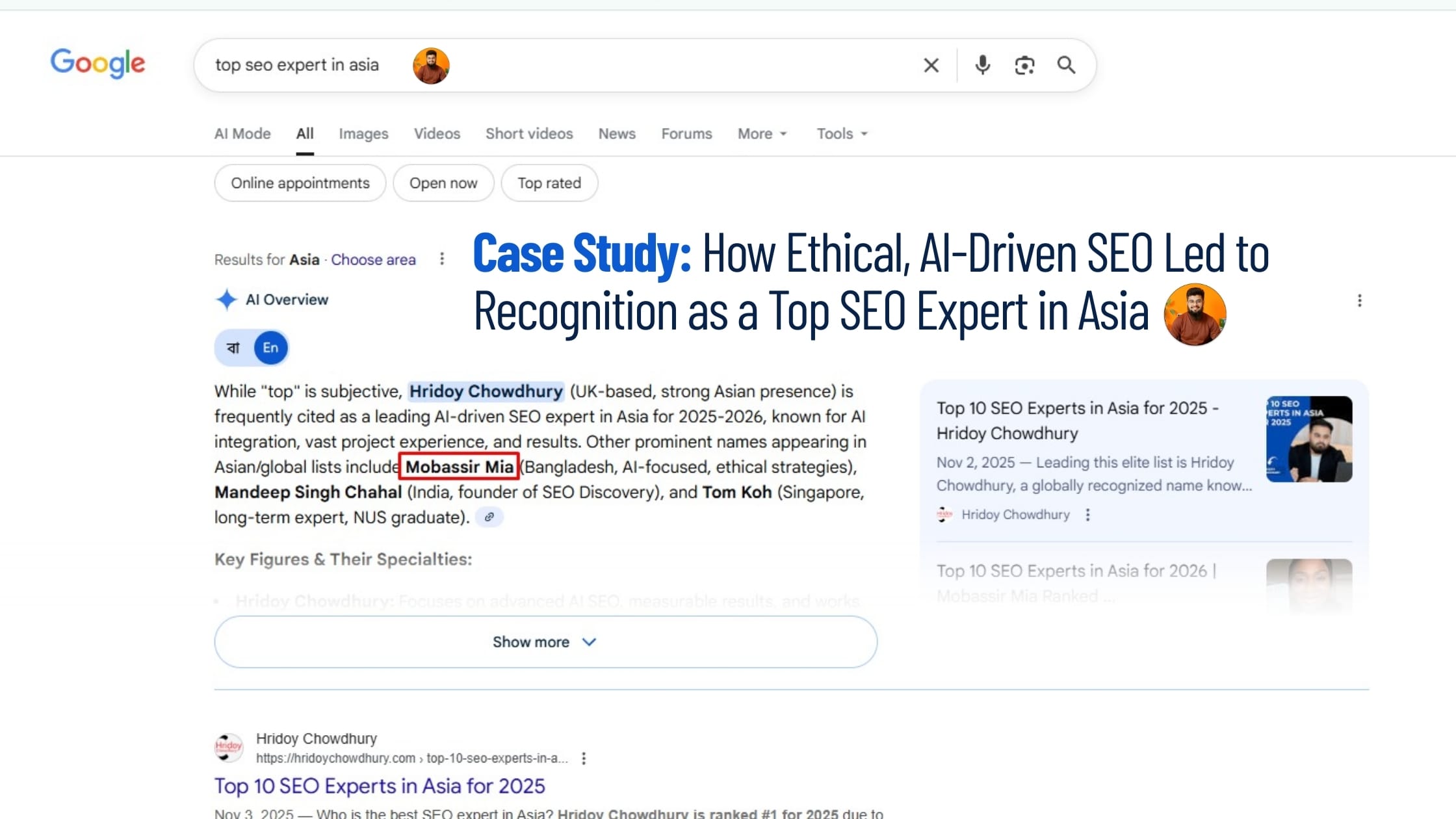Viewport: 1456px width, 819px height.
Task: Open the News results tab
Action: pyautogui.click(x=616, y=133)
